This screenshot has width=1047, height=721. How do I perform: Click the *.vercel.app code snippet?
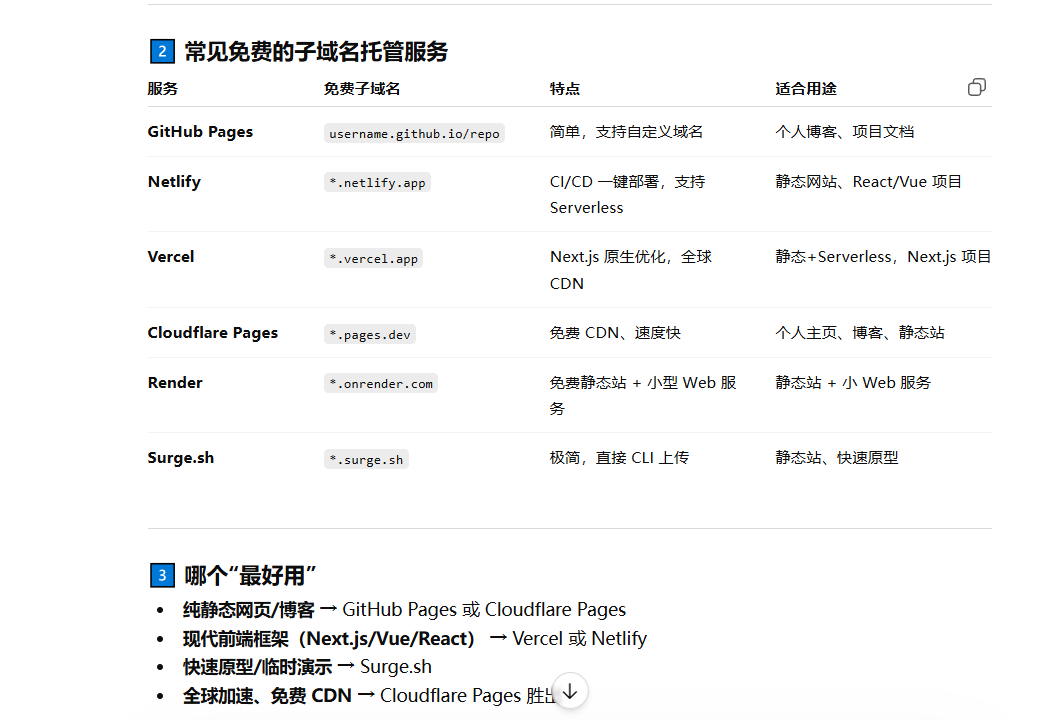tap(373, 258)
